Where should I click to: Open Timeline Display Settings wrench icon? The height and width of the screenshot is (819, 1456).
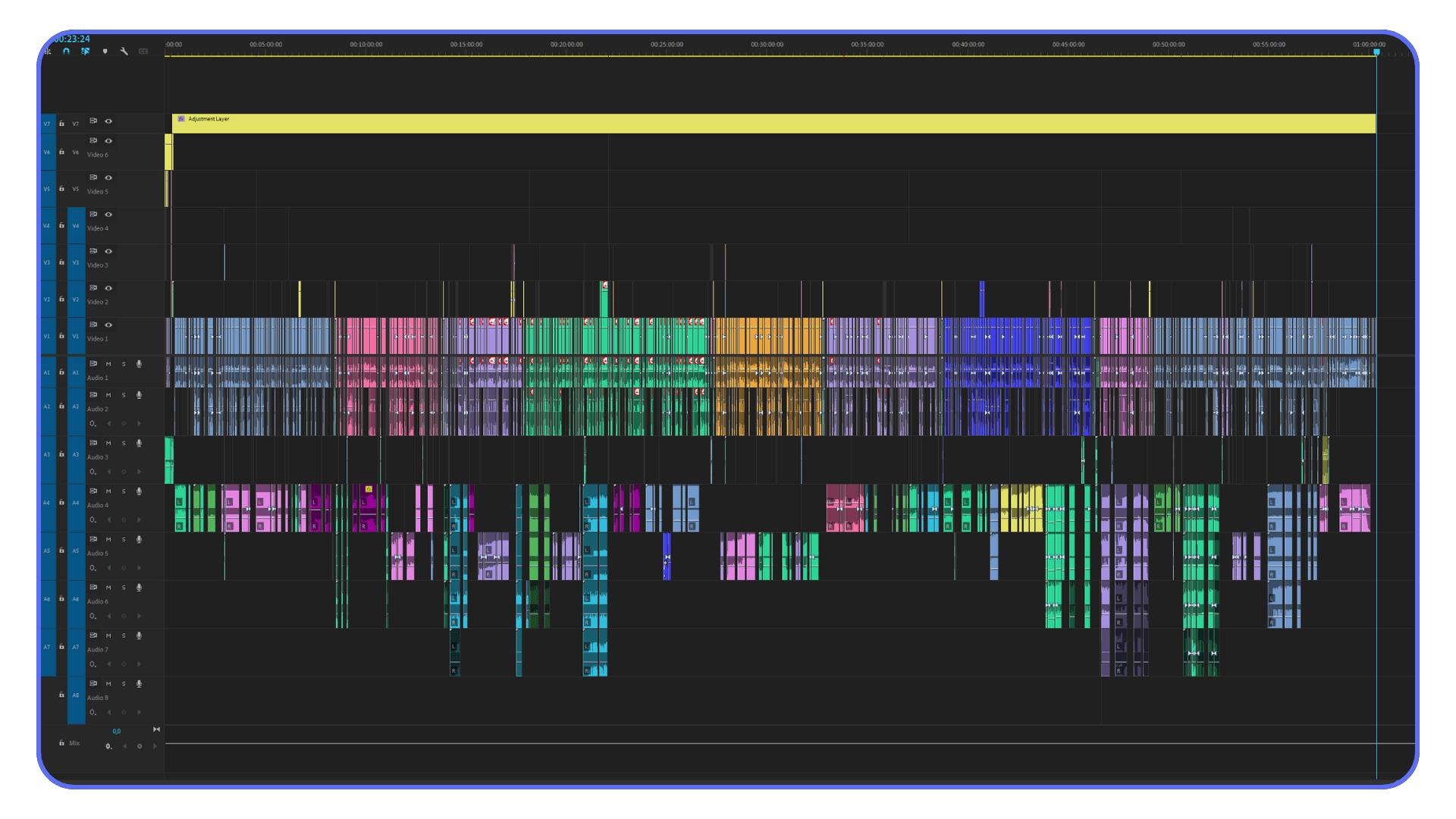click(124, 52)
